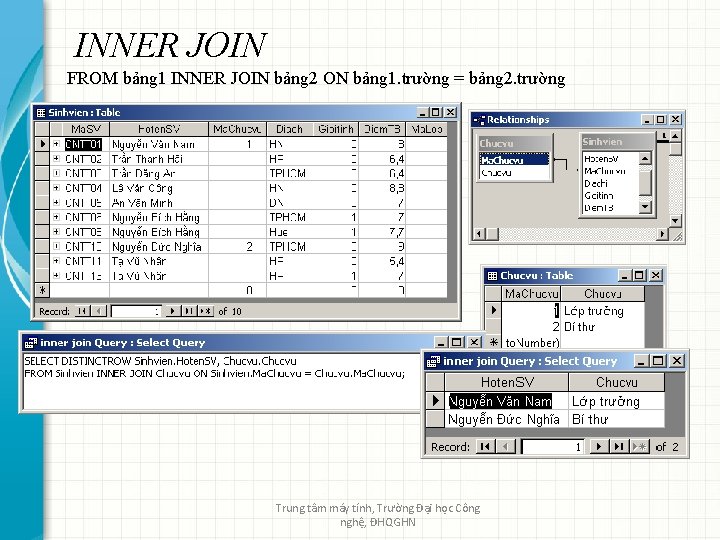This screenshot has height=540, width=720.
Task: Go to first record in Sinhvien table
Action: click(x=82, y=311)
